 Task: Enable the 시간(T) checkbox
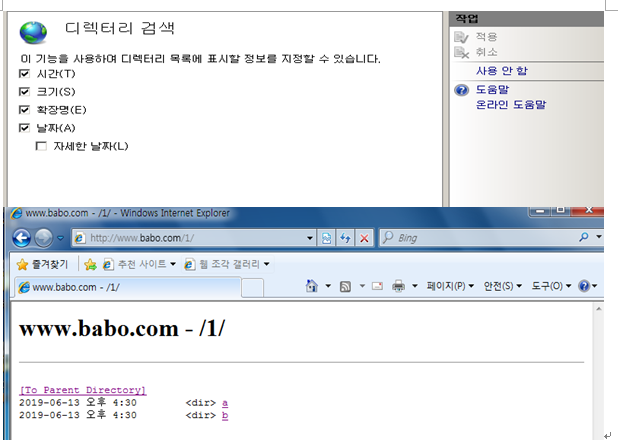[x=24, y=74]
